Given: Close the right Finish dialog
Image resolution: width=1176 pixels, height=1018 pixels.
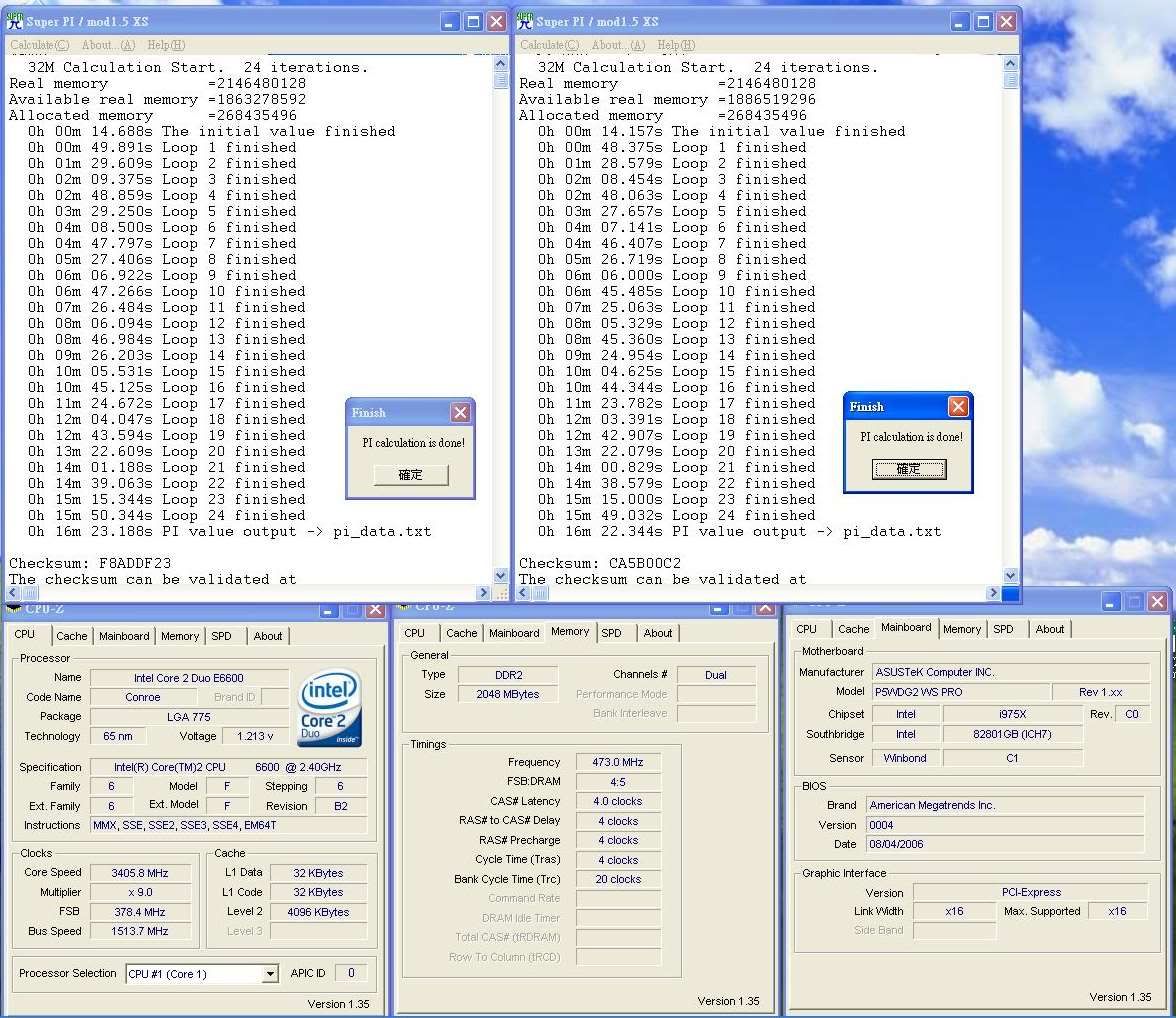Looking at the screenshot, I should 958,407.
